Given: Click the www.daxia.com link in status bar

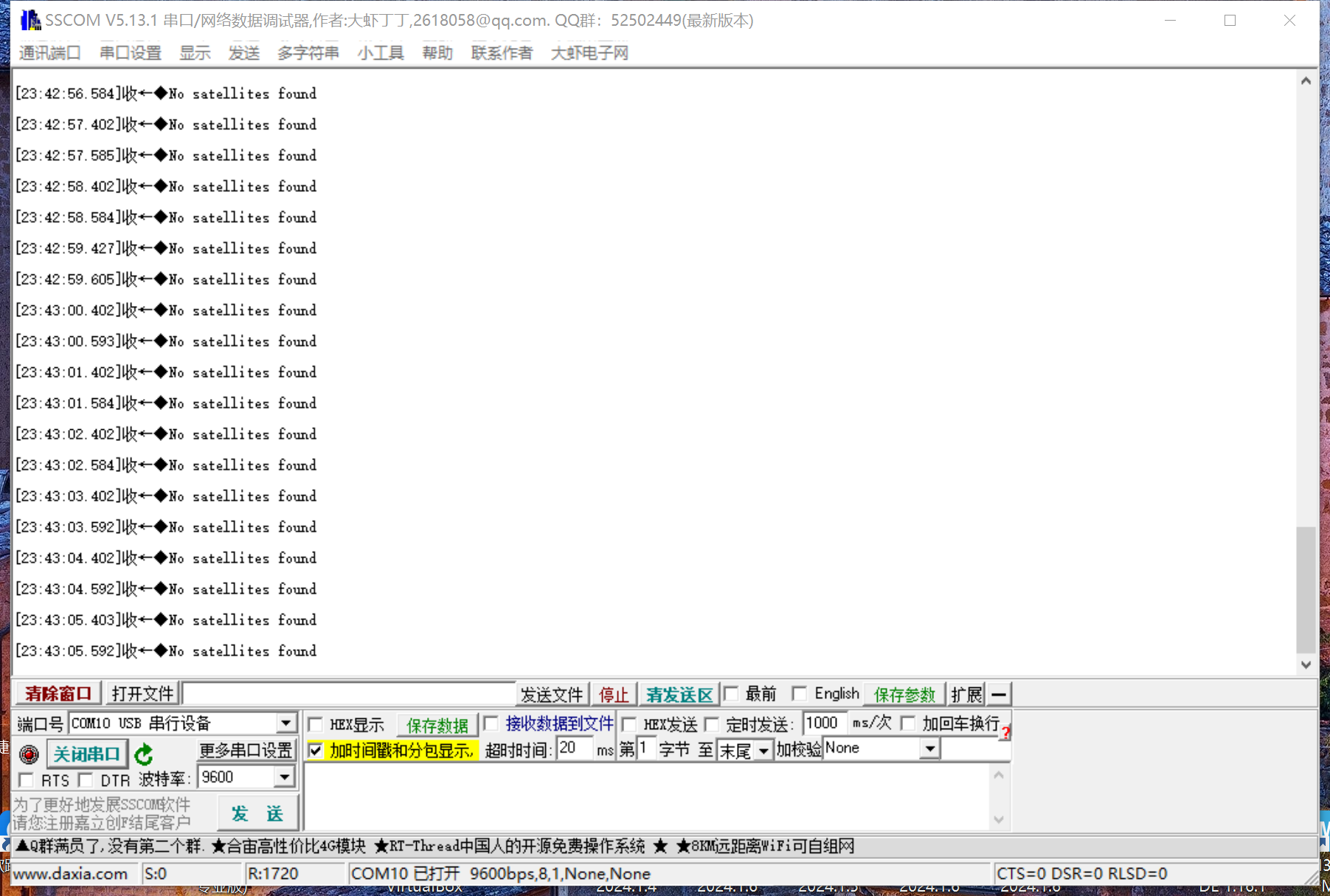Looking at the screenshot, I should click(70, 874).
